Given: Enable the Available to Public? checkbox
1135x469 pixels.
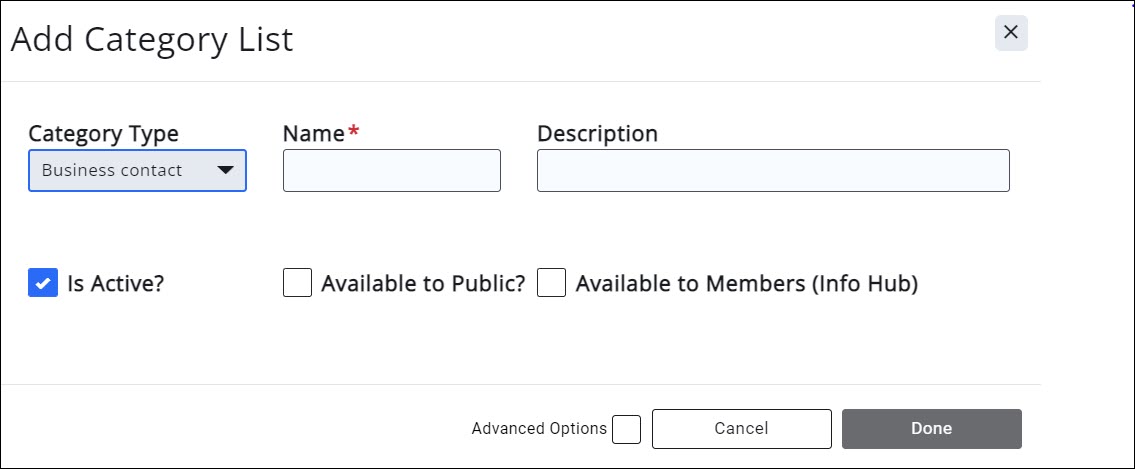Looking at the screenshot, I should [x=297, y=284].
